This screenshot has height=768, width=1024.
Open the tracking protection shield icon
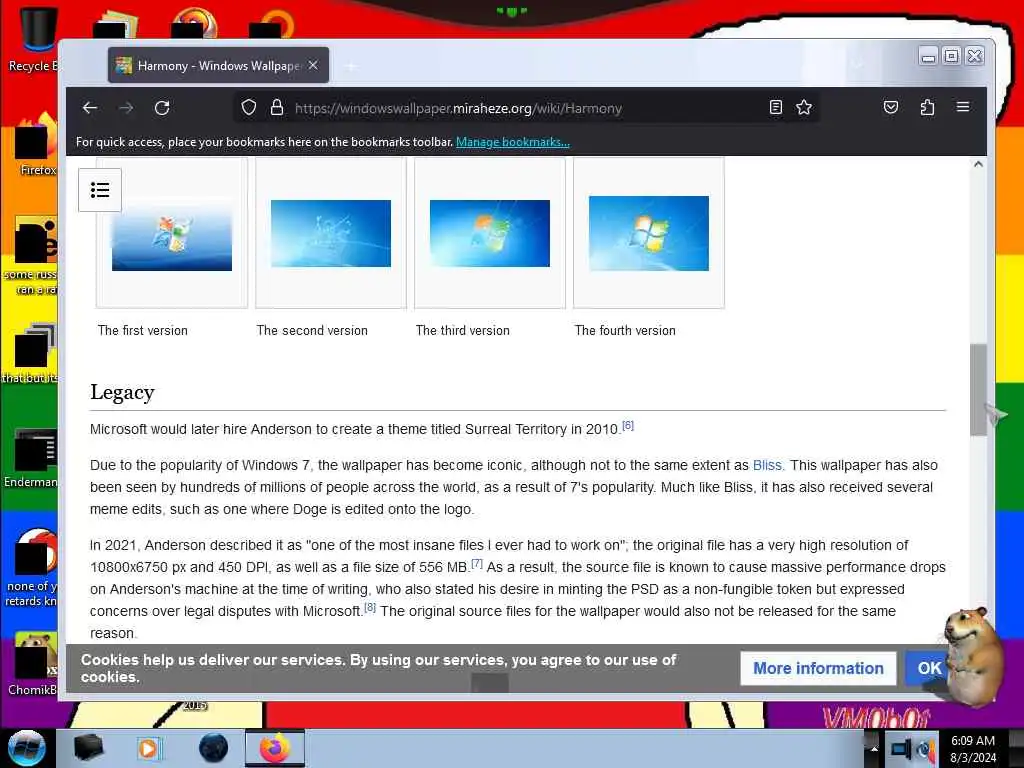coord(249,108)
